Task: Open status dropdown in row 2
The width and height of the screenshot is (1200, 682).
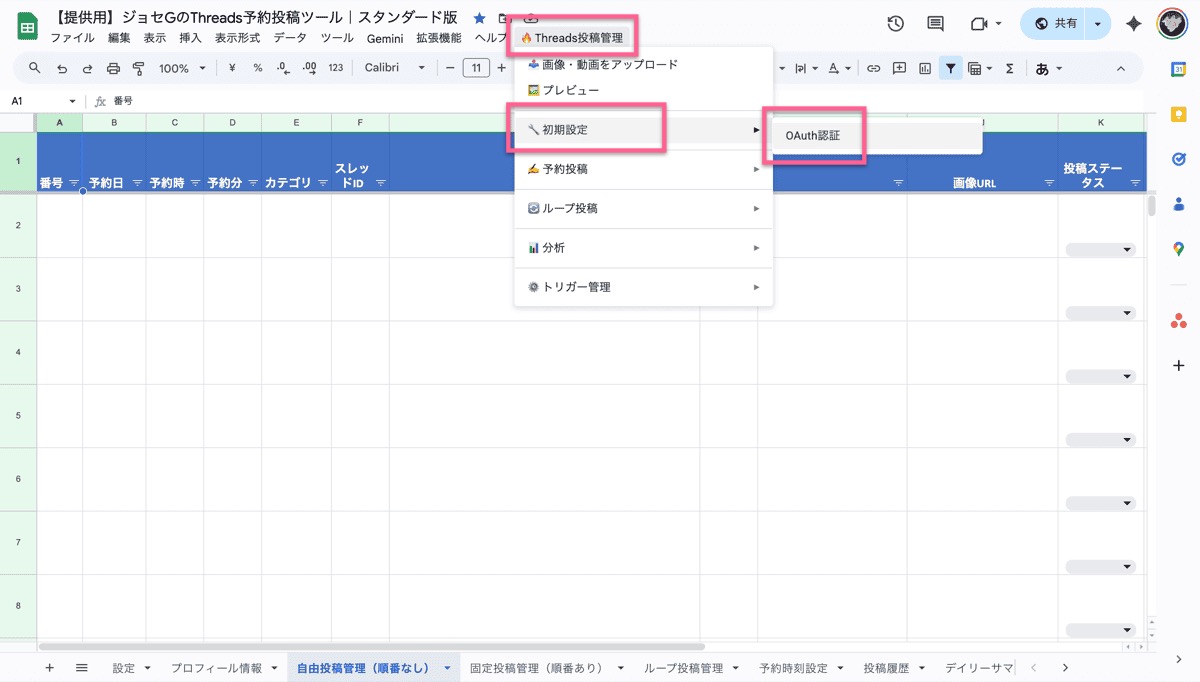Action: tap(1100, 250)
